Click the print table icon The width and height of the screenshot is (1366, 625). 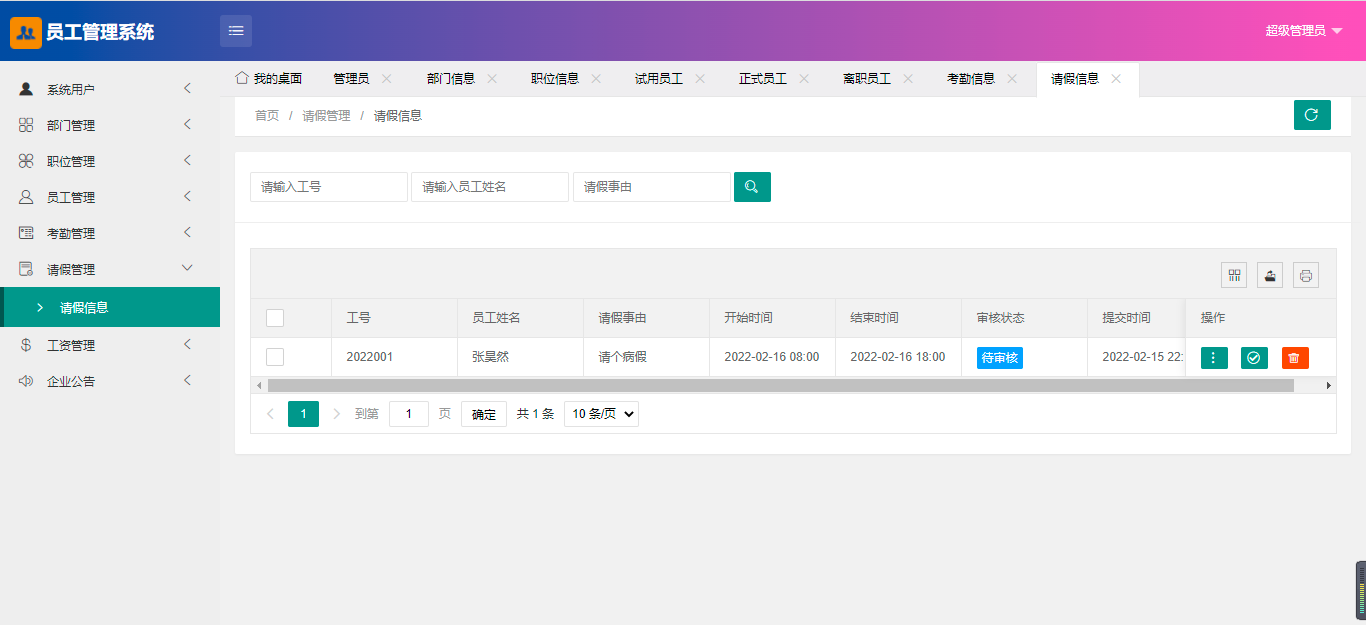1305,275
